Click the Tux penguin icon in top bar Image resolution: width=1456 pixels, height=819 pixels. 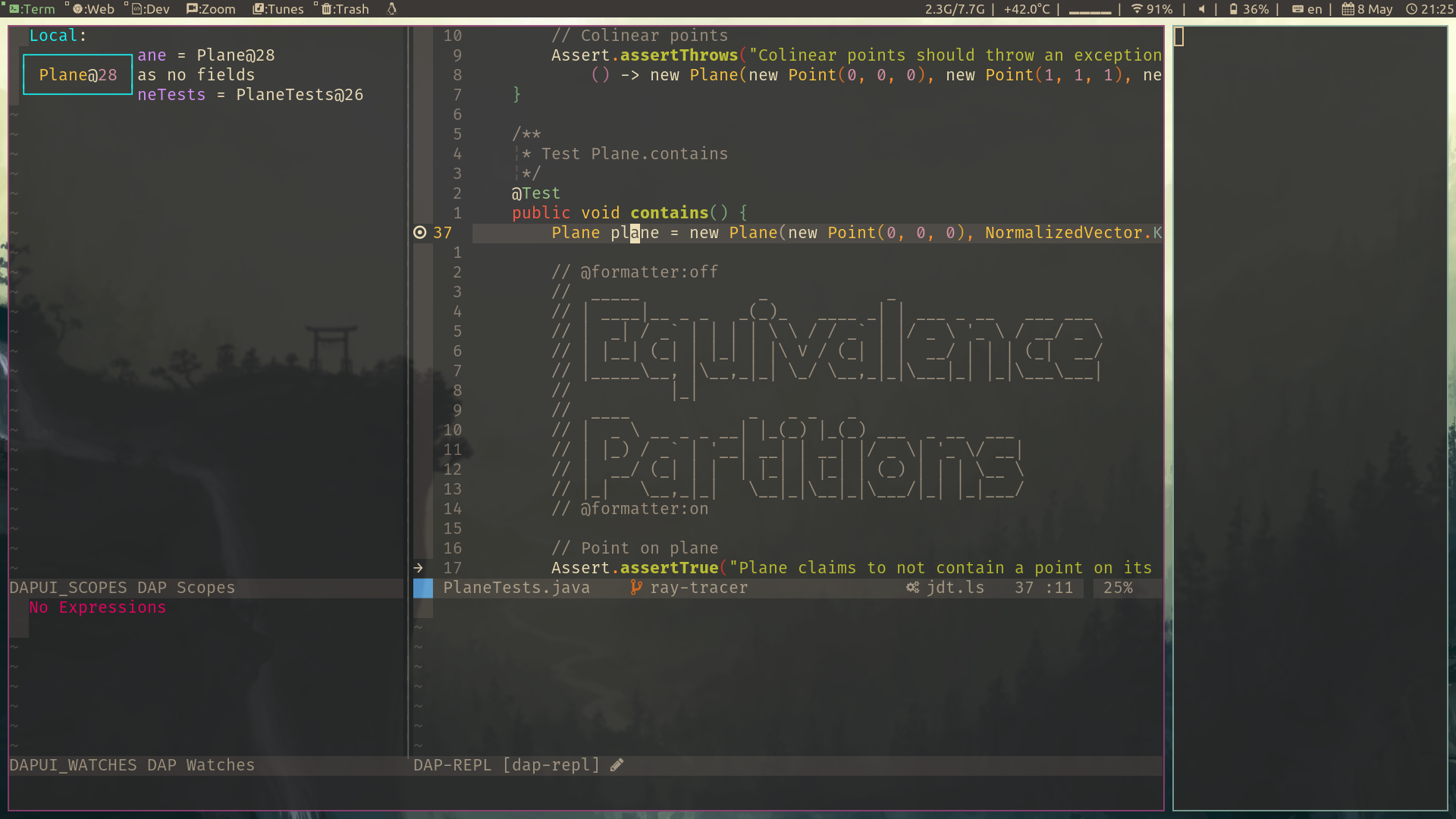coord(391,8)
